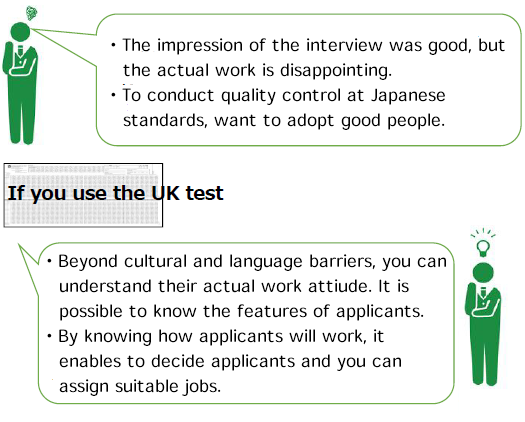Click text 'the actual work is disappointing'
This screenshot has width=525, height=422.
(x=257, y=71)
